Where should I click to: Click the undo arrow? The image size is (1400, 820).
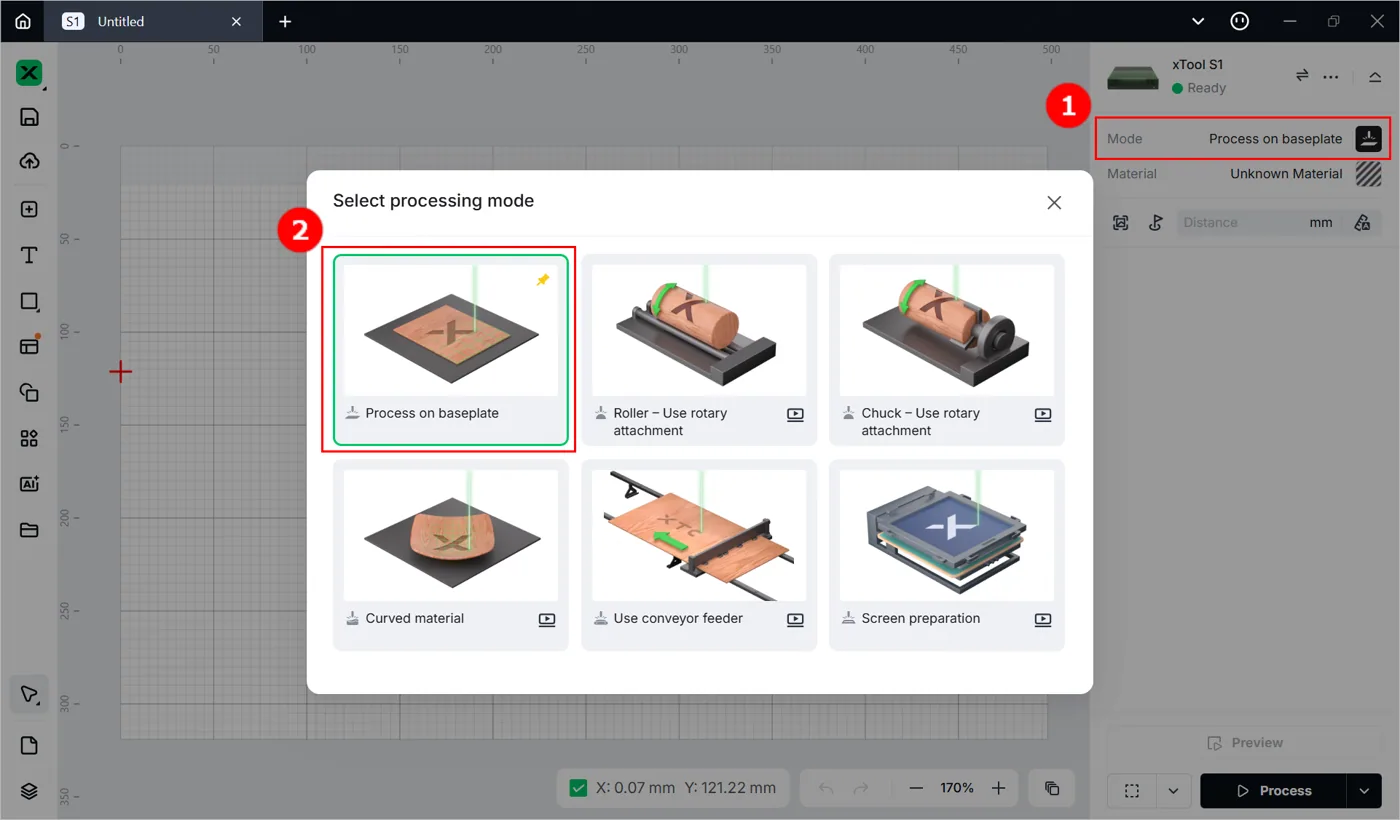[x=826, y=788]
